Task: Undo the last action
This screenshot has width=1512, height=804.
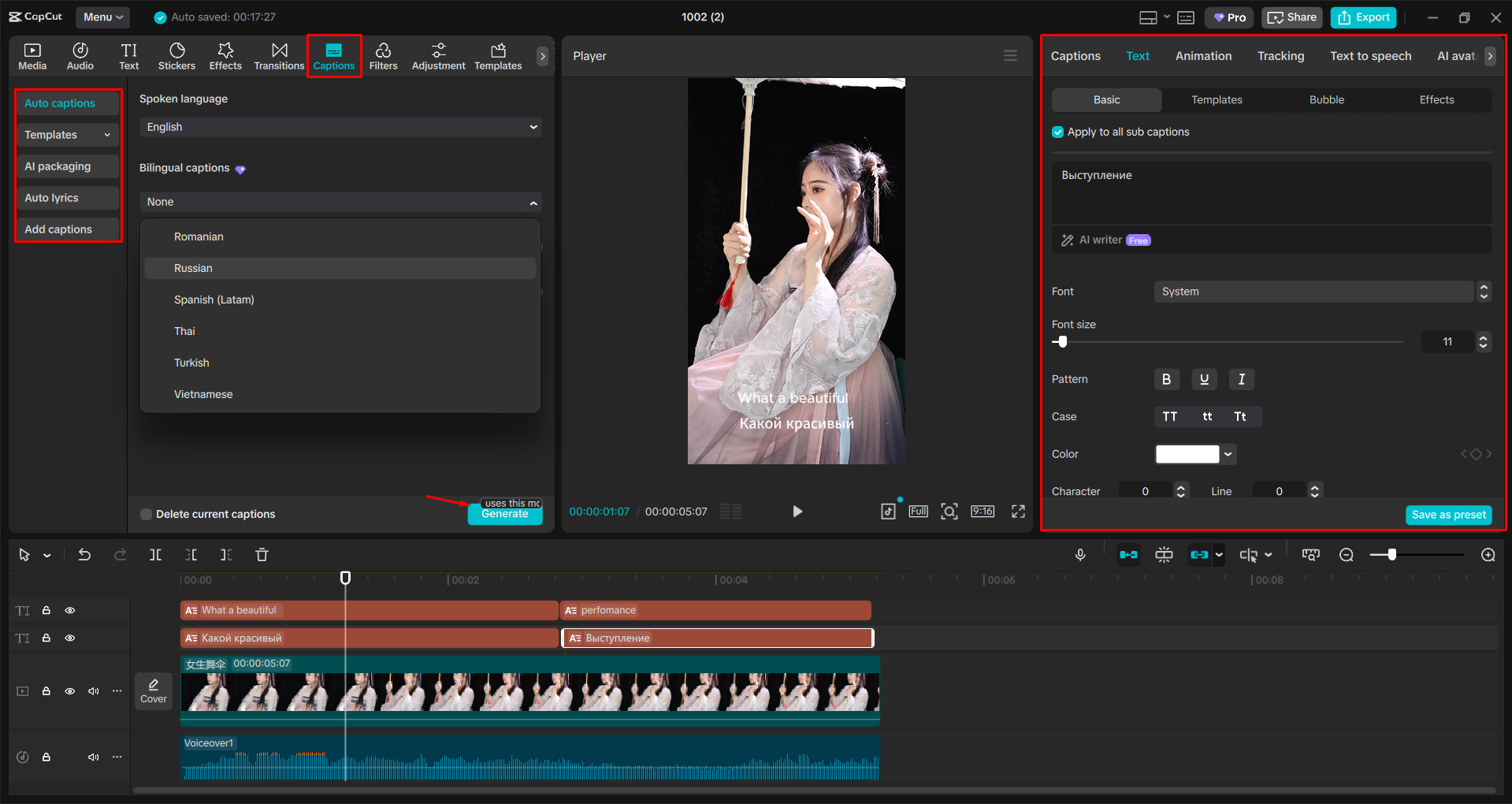Action: pyautogui.click(x=84, y=554)
